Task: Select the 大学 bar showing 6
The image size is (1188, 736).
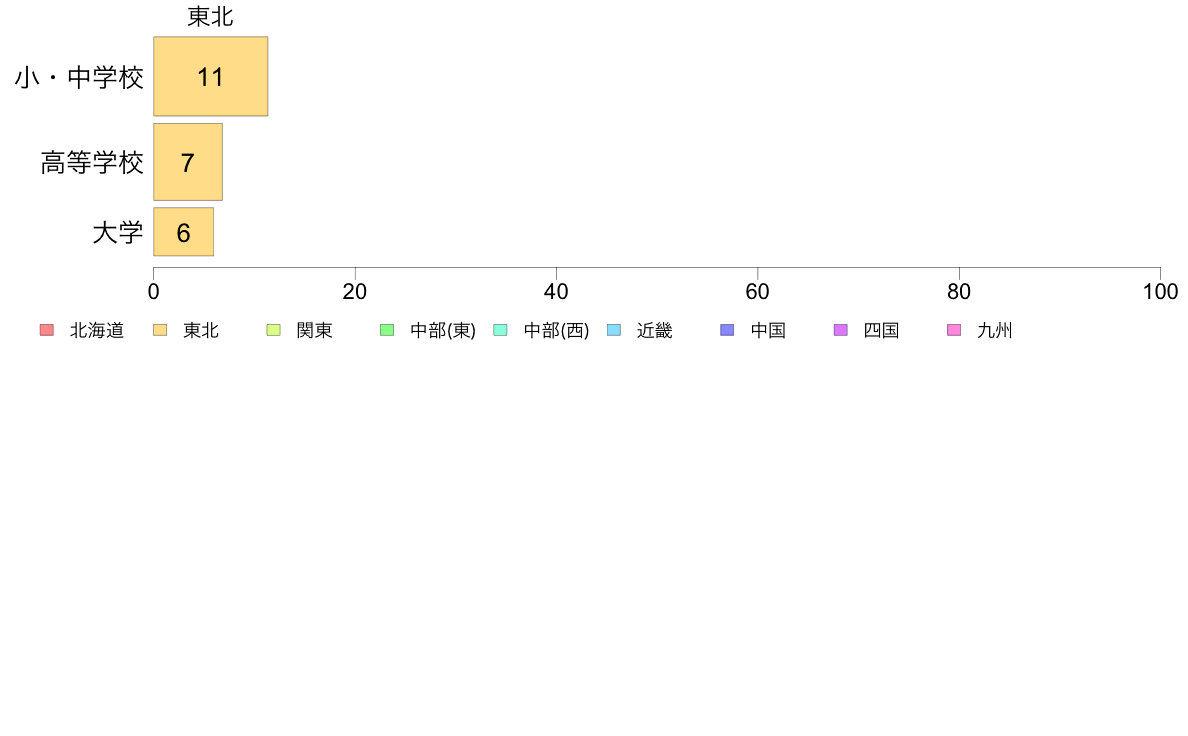Action: pyautogui.click(x=183, y=232)
